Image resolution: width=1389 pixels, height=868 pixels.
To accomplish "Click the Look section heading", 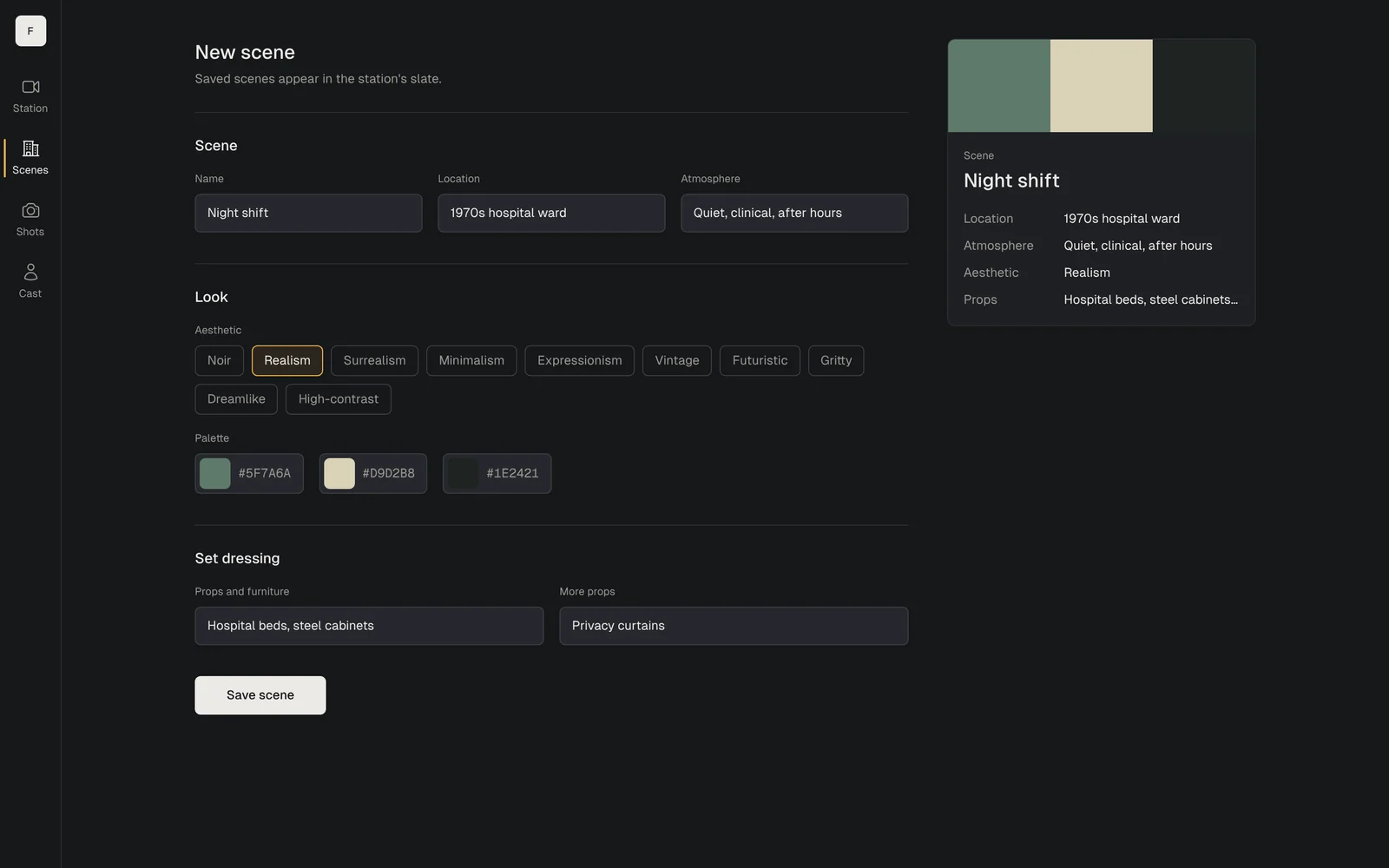I will [x=211, y=297].
